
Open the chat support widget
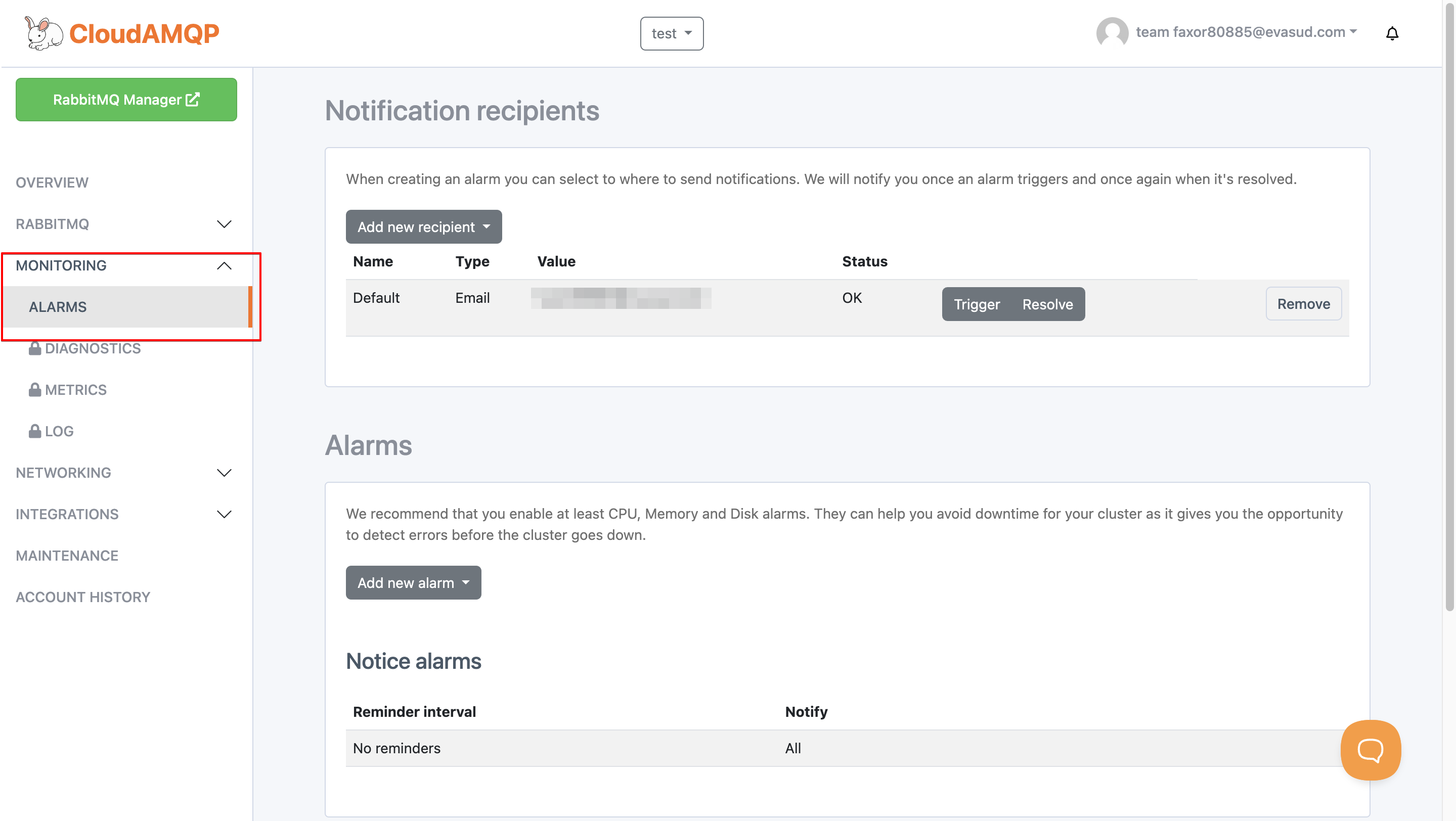point(1370,750)
